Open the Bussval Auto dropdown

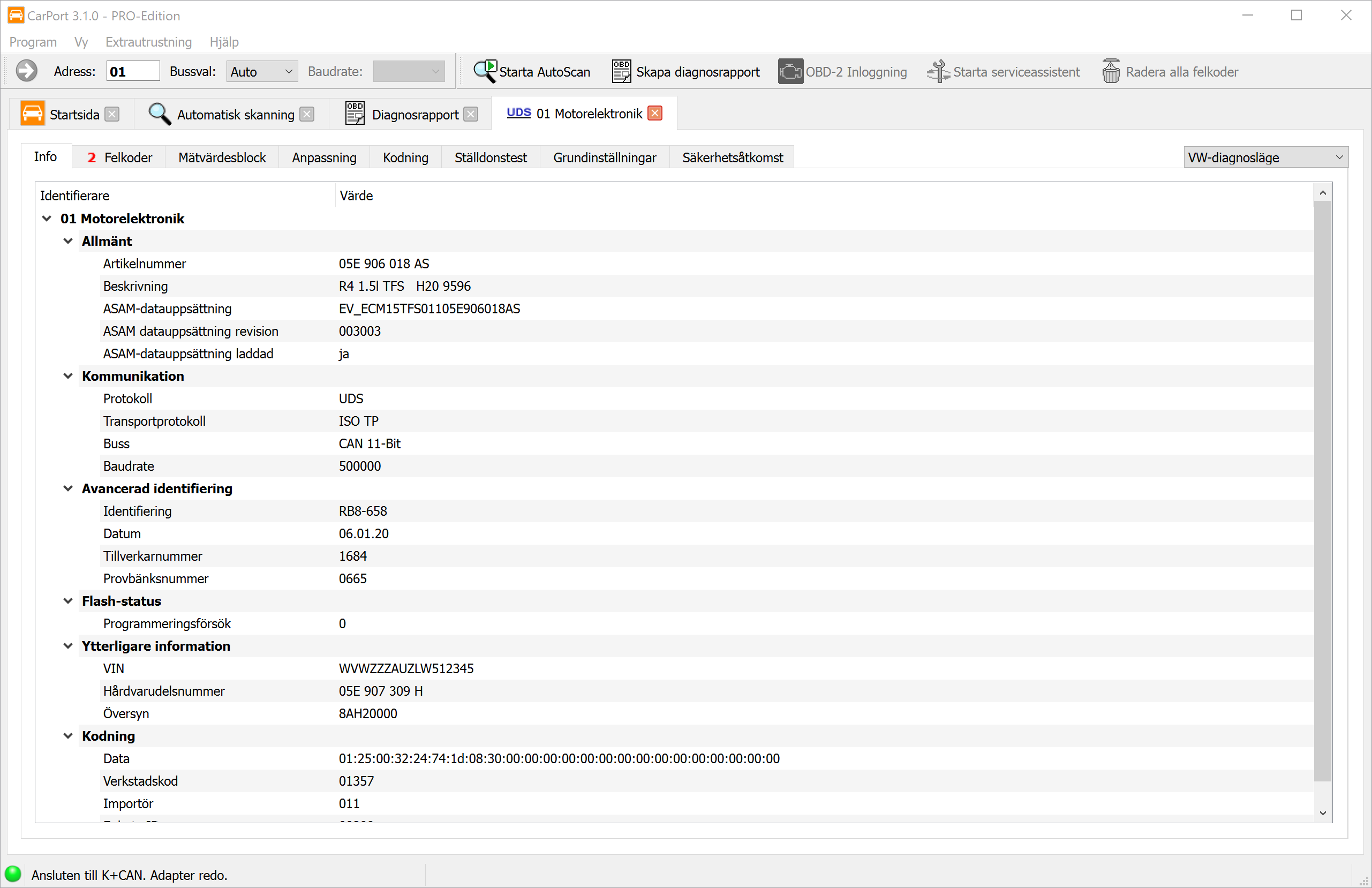coord(262,72)
